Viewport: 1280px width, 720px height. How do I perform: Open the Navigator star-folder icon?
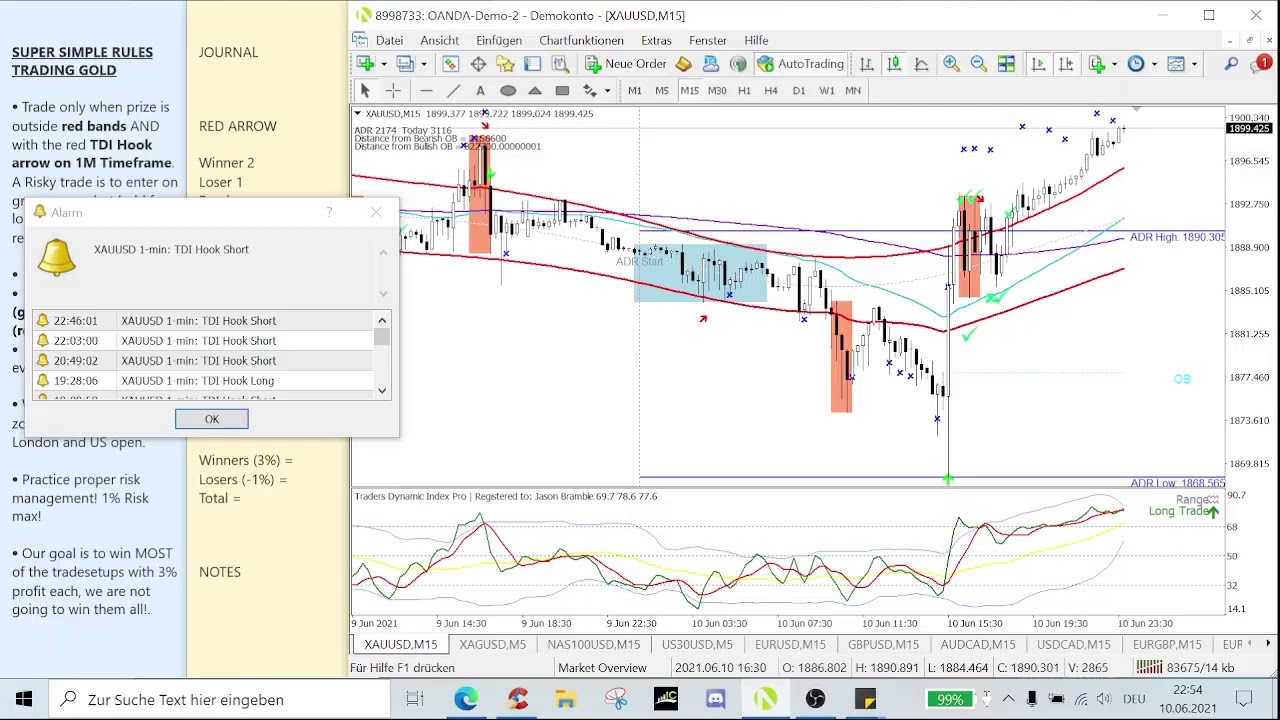pos(505,64)
